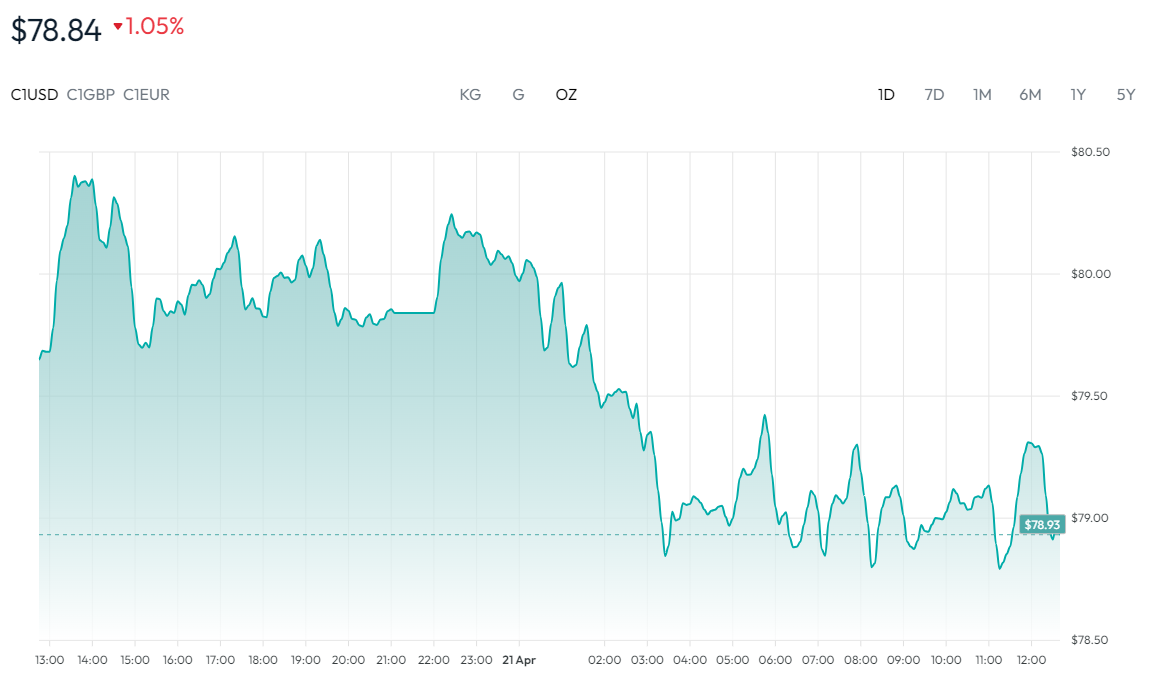This screenshot has width=1158, height=690.
Task: Switch price currency to GBP
Action: pos(91,95)
